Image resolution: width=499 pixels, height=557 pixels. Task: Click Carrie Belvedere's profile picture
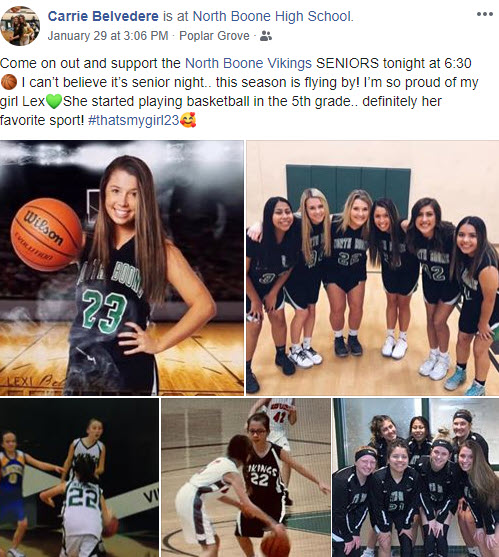[20, 26]
